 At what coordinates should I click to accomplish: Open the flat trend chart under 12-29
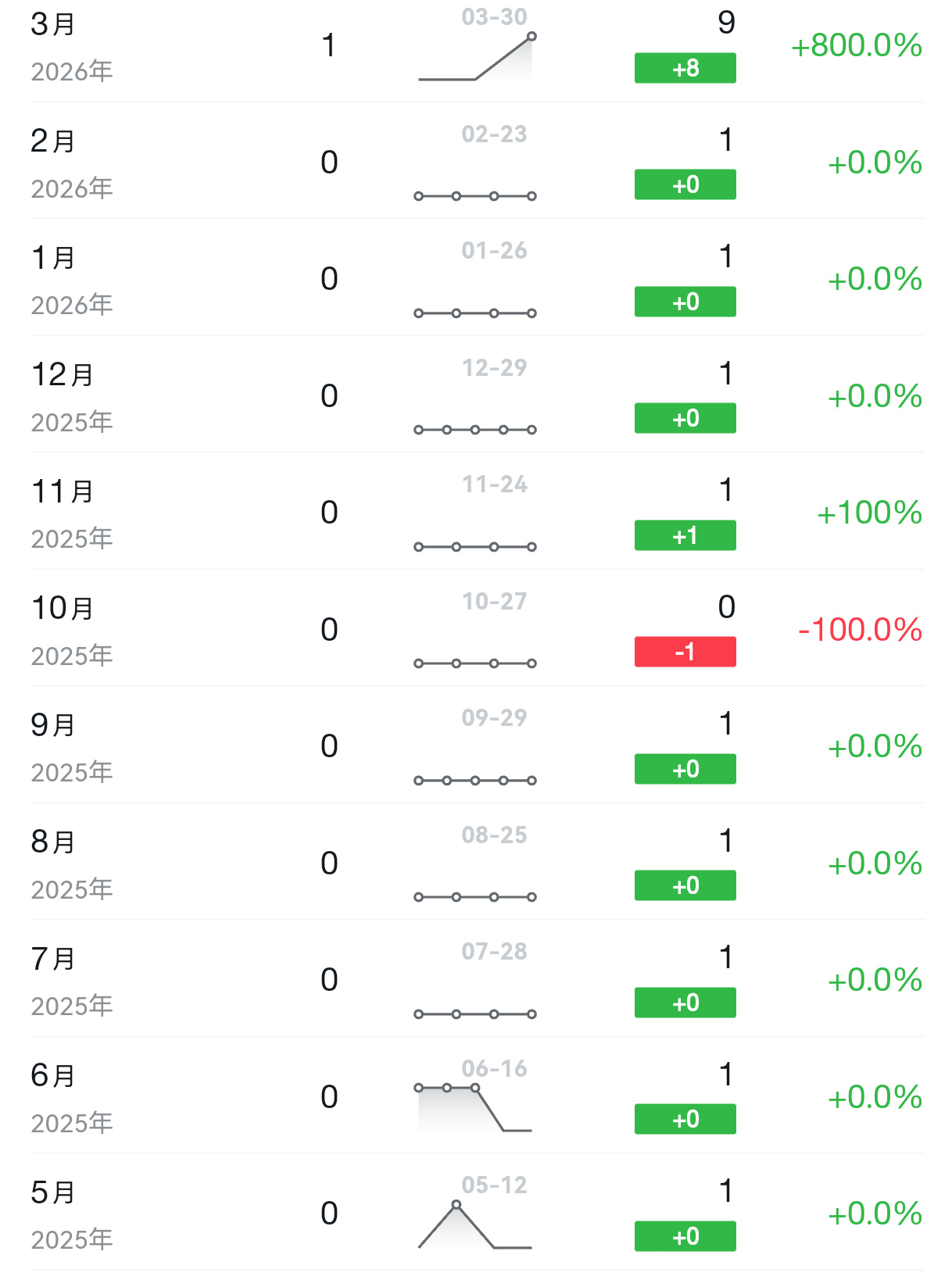(x=475, y=430)
